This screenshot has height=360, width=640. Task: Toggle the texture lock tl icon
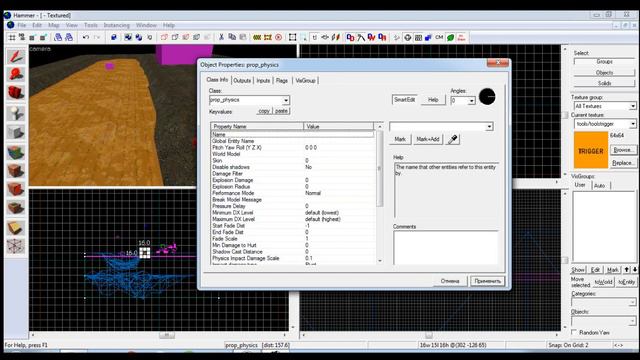[x=315, y=38]
